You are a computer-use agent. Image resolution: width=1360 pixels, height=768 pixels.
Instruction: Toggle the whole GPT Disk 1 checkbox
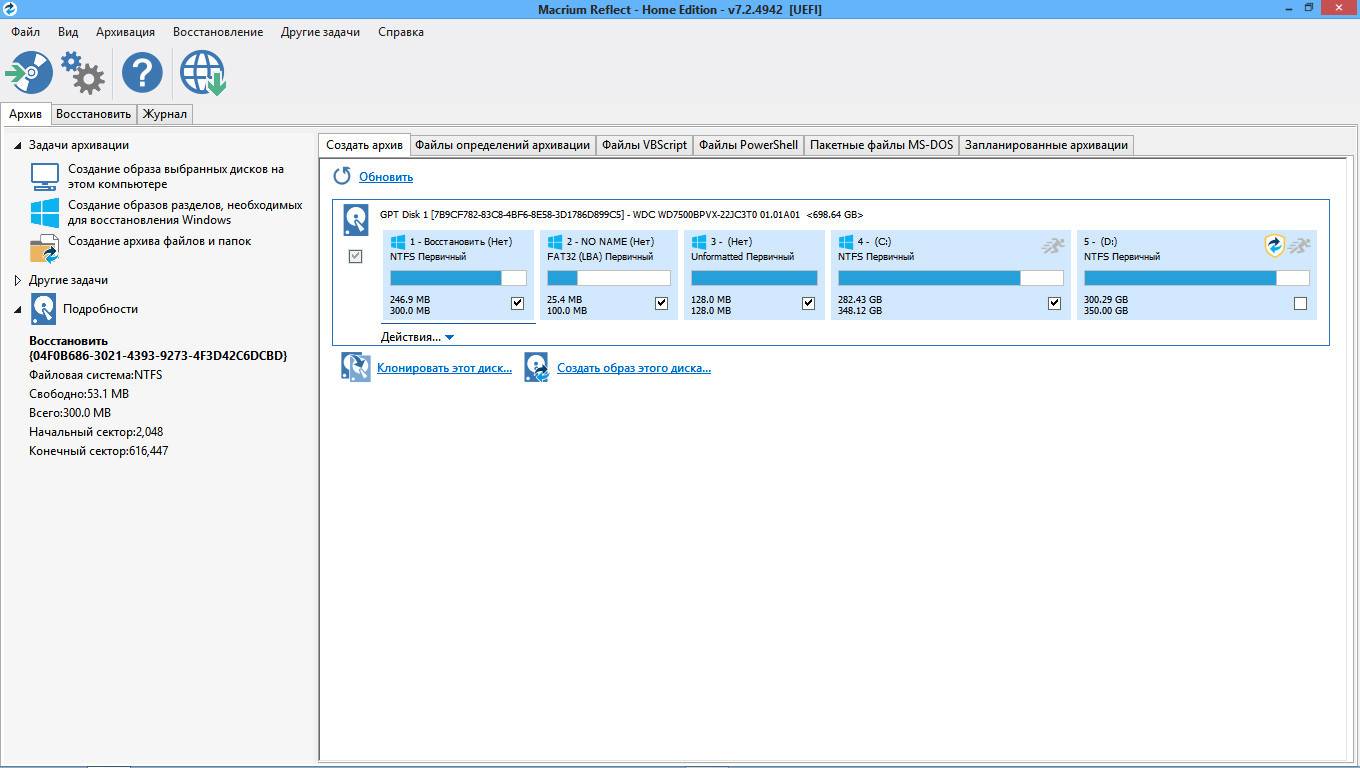coord(355,257)
